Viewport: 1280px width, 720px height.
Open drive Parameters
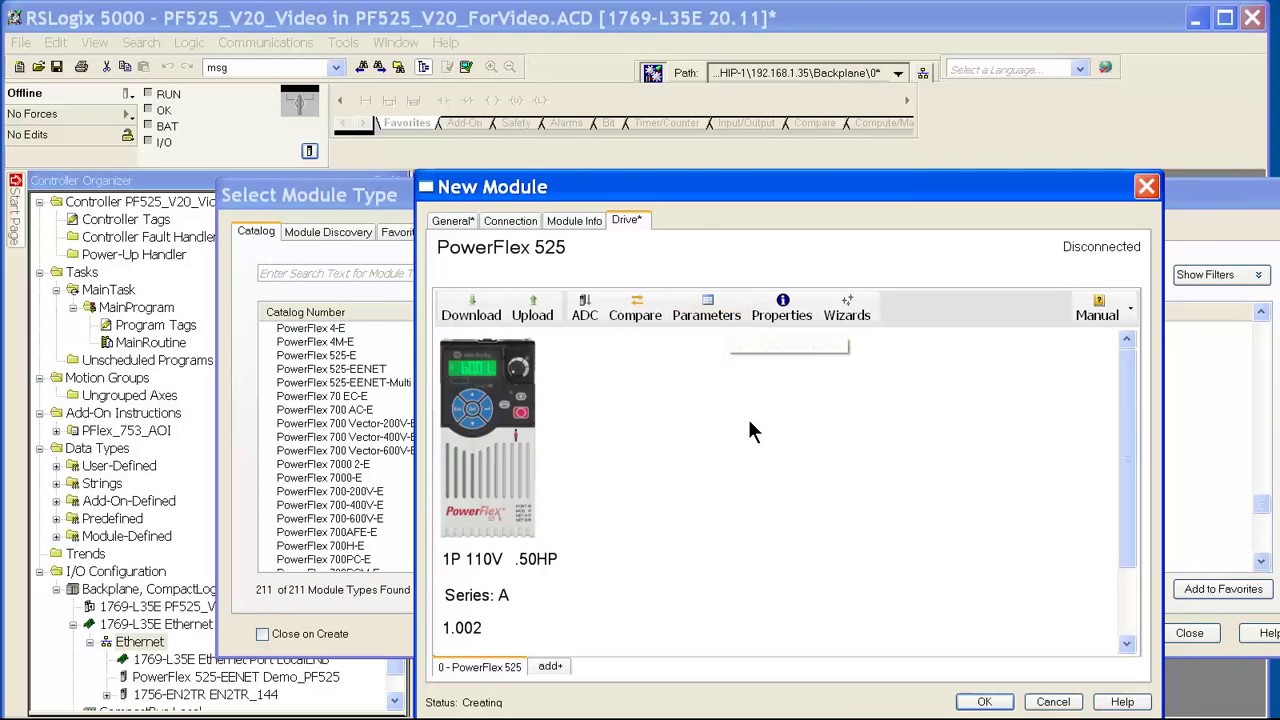coord(706,308)
